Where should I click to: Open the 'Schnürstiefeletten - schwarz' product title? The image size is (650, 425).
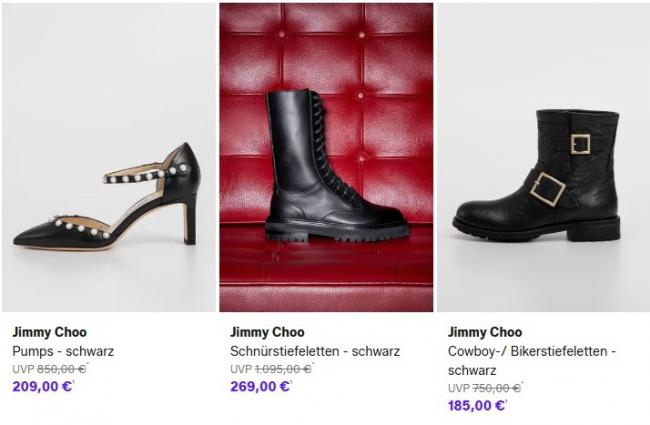315,351
